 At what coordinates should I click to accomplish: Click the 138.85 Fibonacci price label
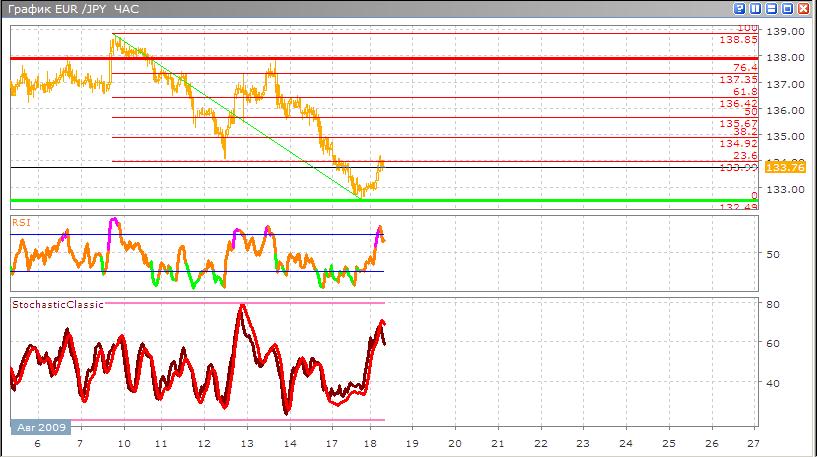point(736,40)
